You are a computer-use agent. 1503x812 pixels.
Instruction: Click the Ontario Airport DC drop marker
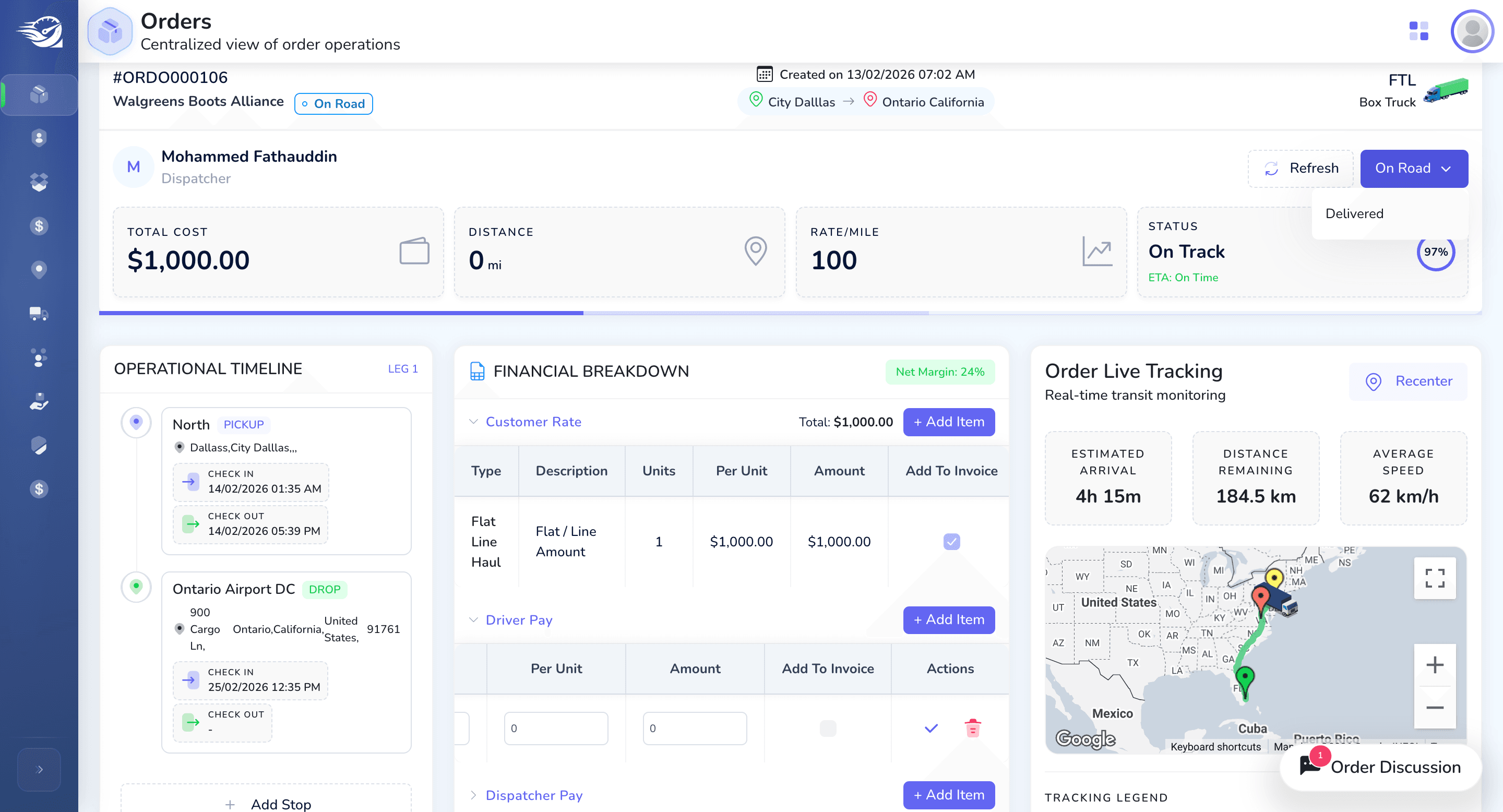coord(136,587)
